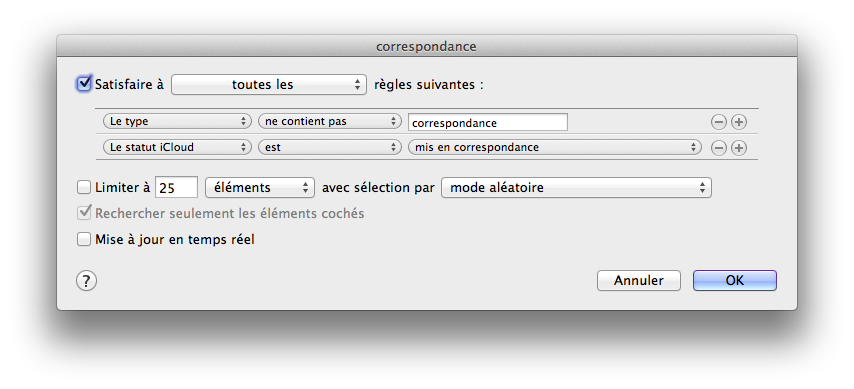This screenshot has width=854, height=389.
Task: Add a rule after 'Le statut iCloud' row
Action: point(739,148)
